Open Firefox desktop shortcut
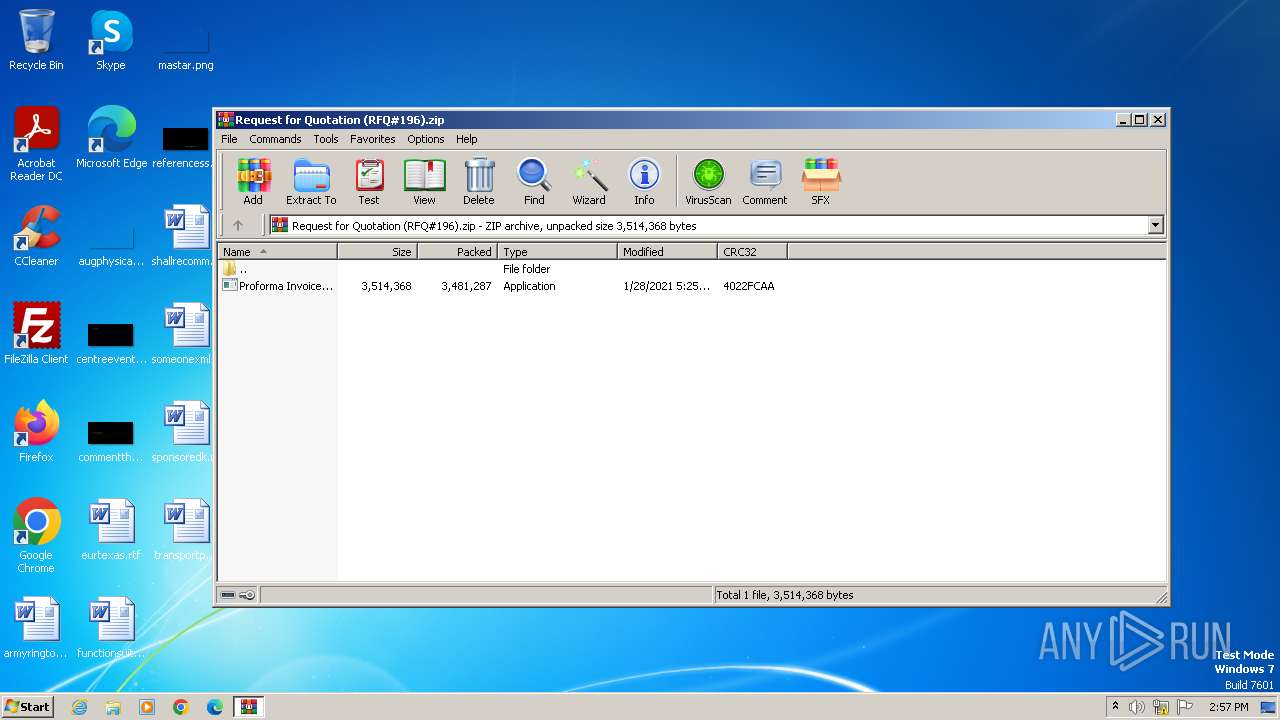Viewport: 1280px width, 720px height. [36, 432]
